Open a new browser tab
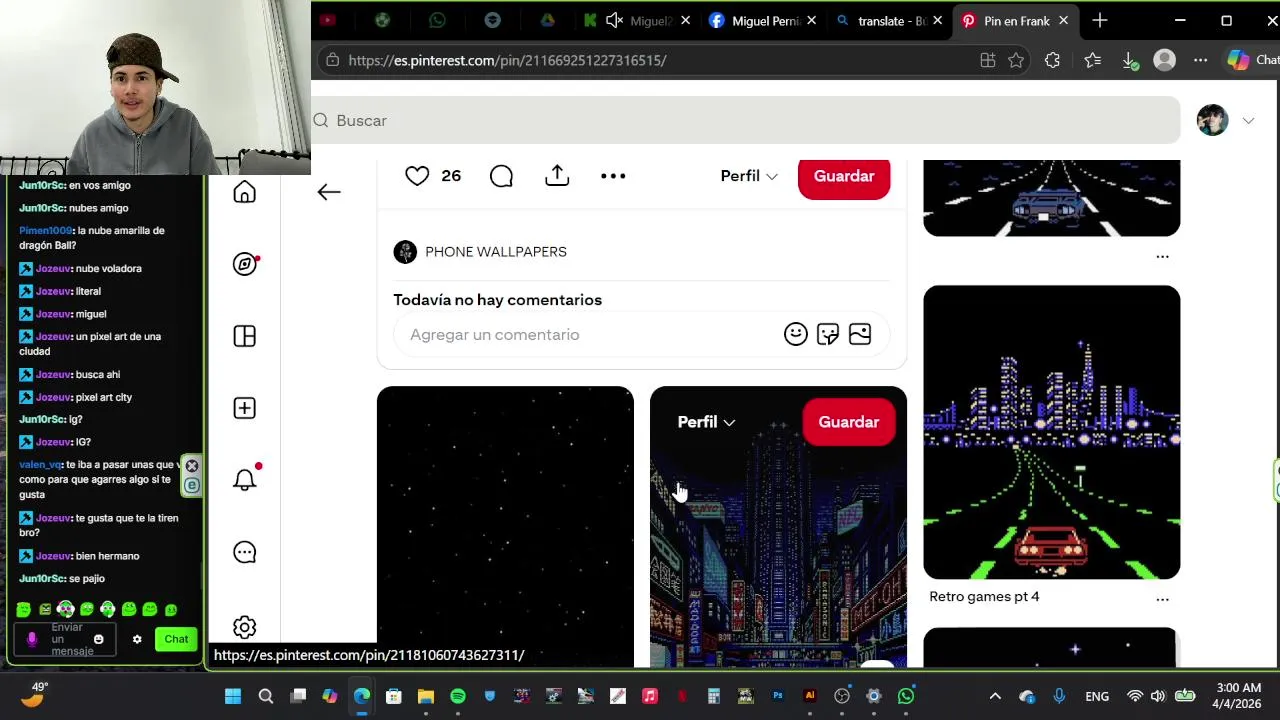1280x720 pixels. tap(1100, 20)
